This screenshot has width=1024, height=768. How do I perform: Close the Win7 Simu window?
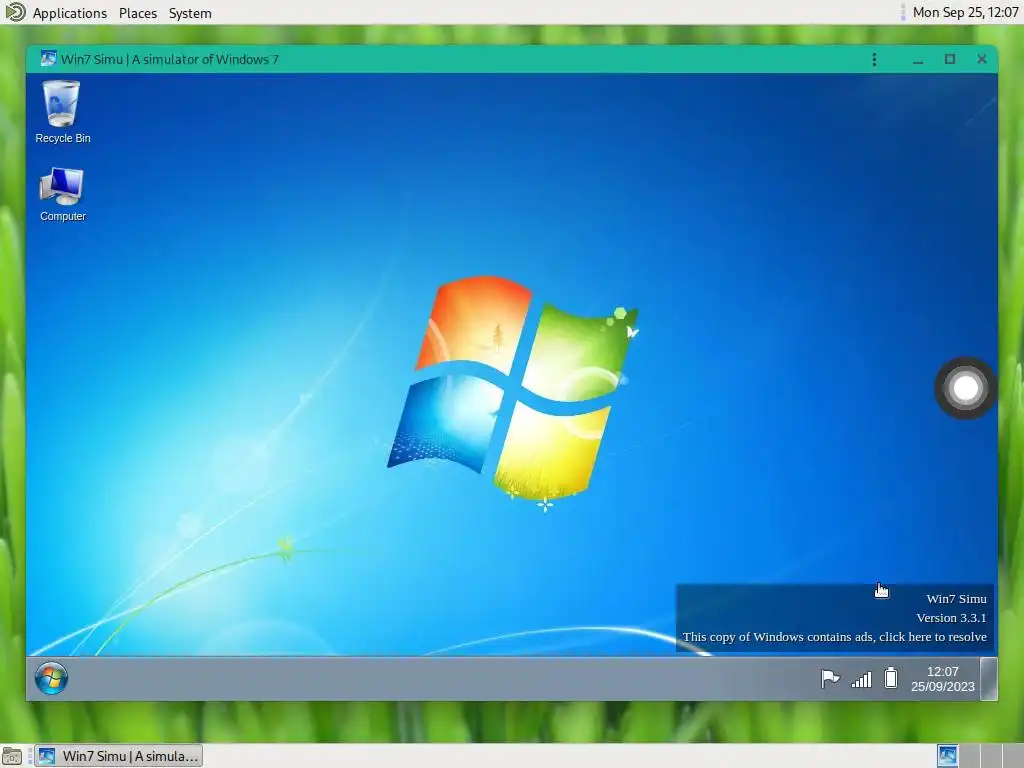[x=982, y=59]
